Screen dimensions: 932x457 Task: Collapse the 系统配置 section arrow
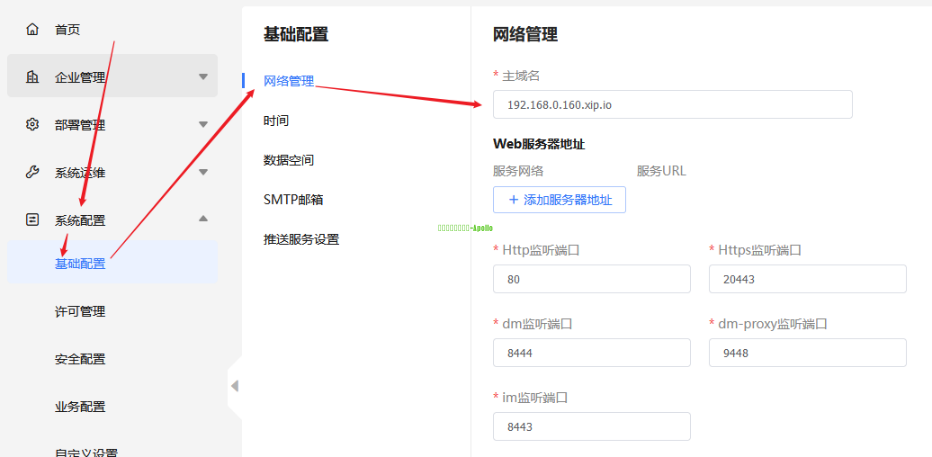point(203,219)
